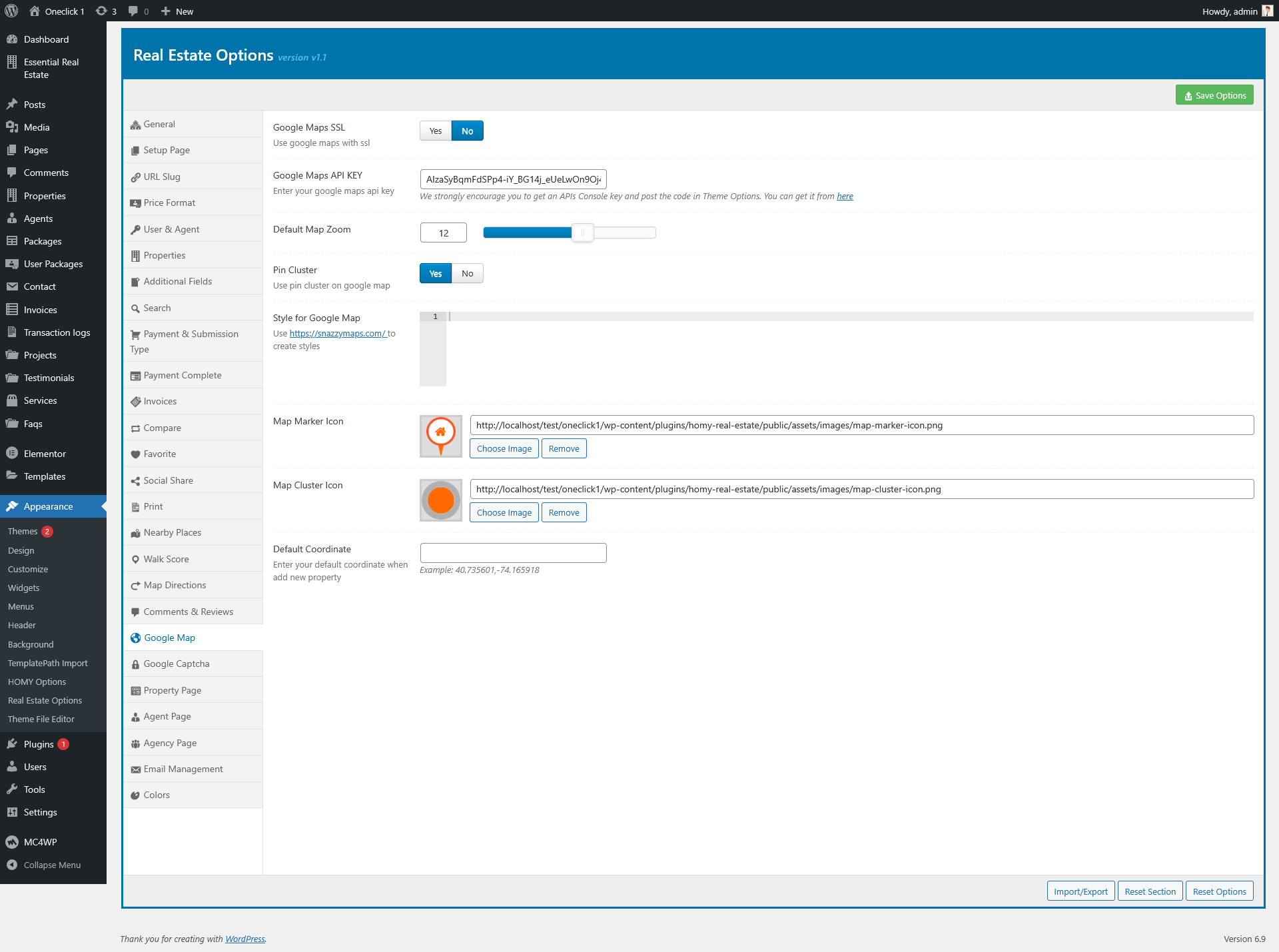Open the Additional Fields section
The image size is (1279, 952).
coord(193,282)
